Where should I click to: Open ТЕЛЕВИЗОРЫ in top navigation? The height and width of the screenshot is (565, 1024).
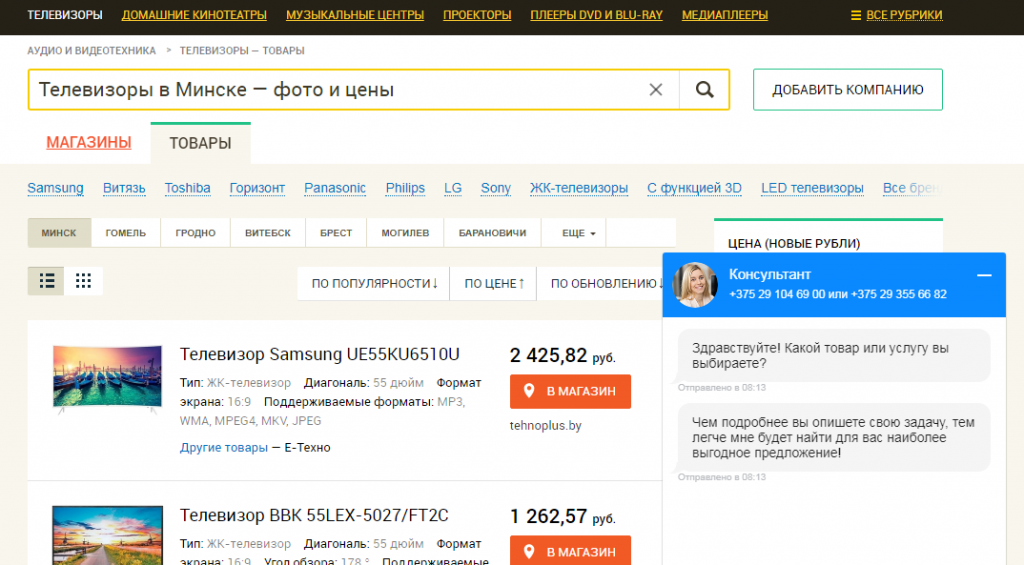(65, 15)
